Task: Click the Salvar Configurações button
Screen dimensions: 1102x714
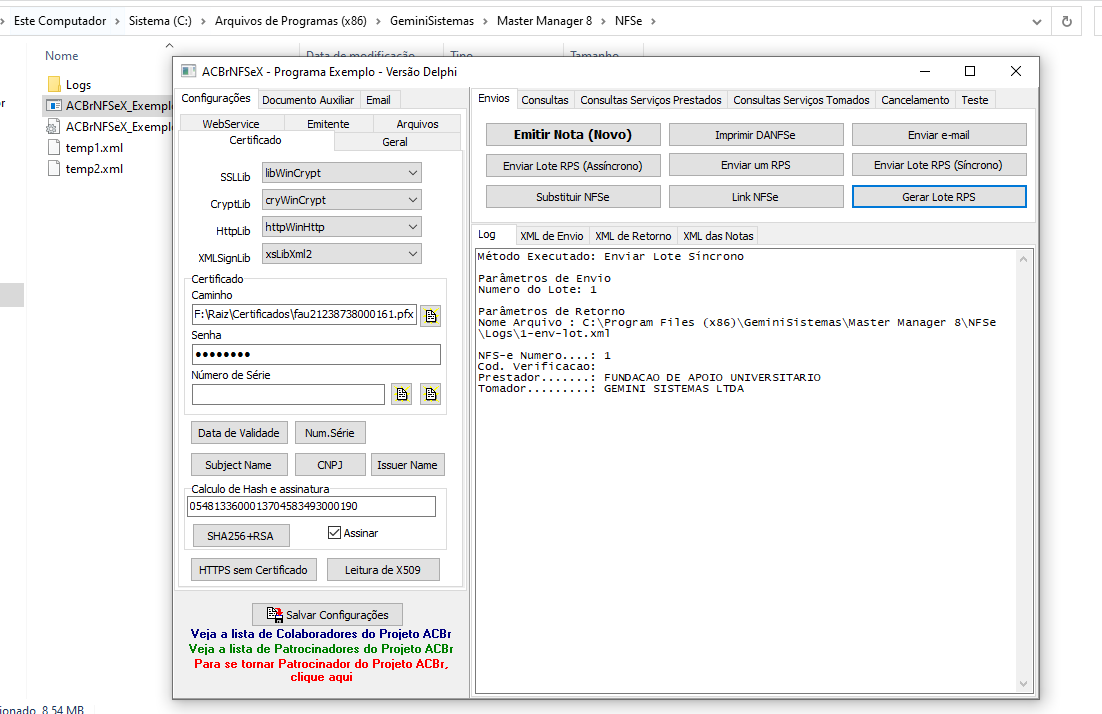Action: click(328, 614)
